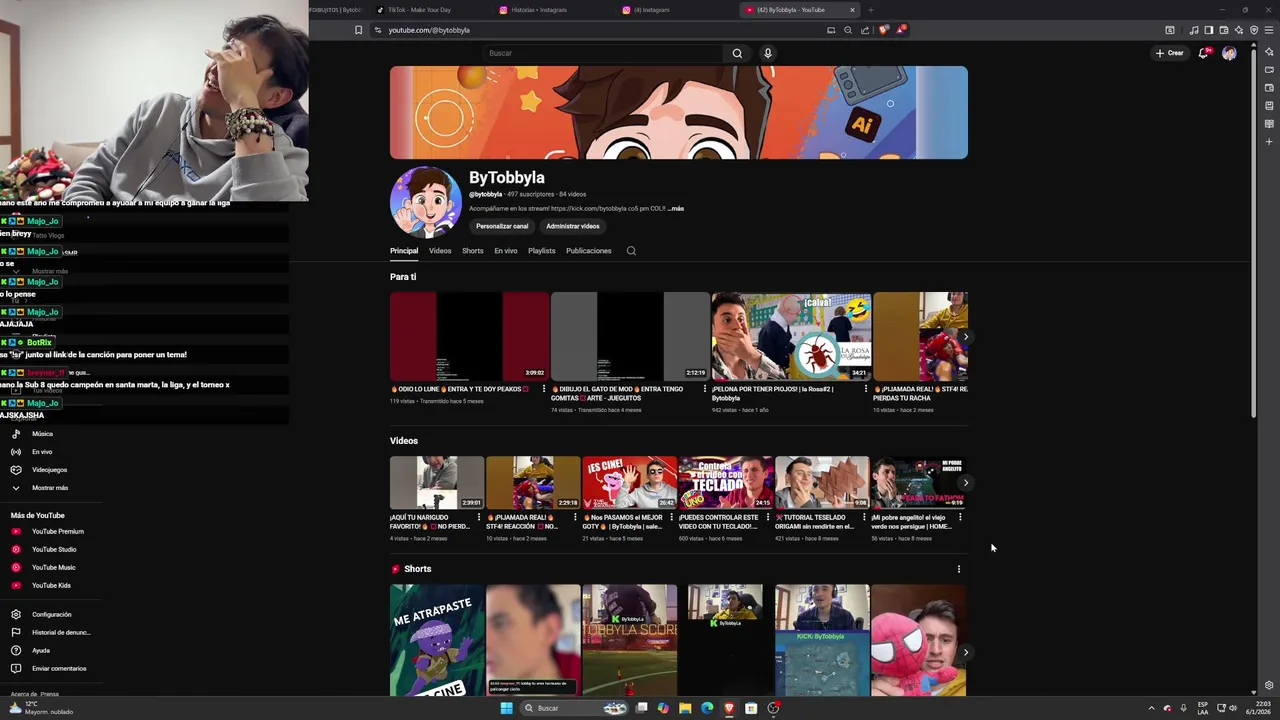Switch to Videos channel tab
Image resolution: width=1280 pixels, height=720 pixels.
(x=440, y=251)
